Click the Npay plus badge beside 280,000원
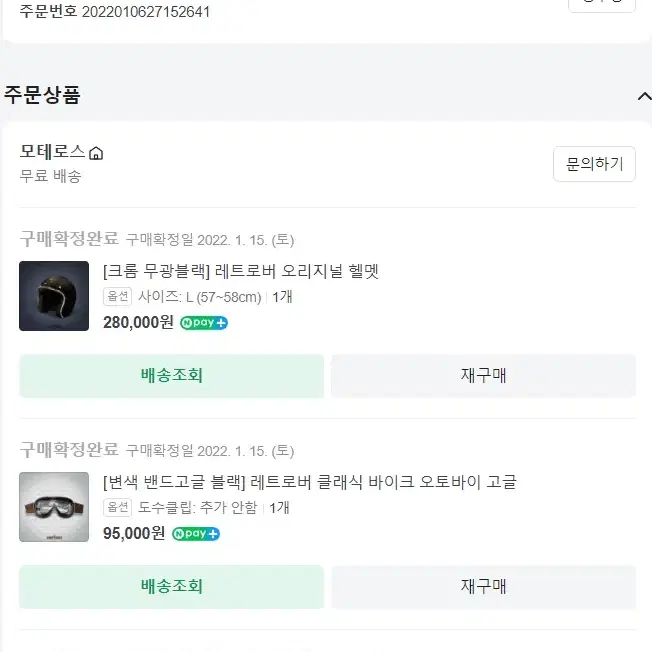Screen dimensions: 652x652 pyautogui.click(x=204, y=323)
